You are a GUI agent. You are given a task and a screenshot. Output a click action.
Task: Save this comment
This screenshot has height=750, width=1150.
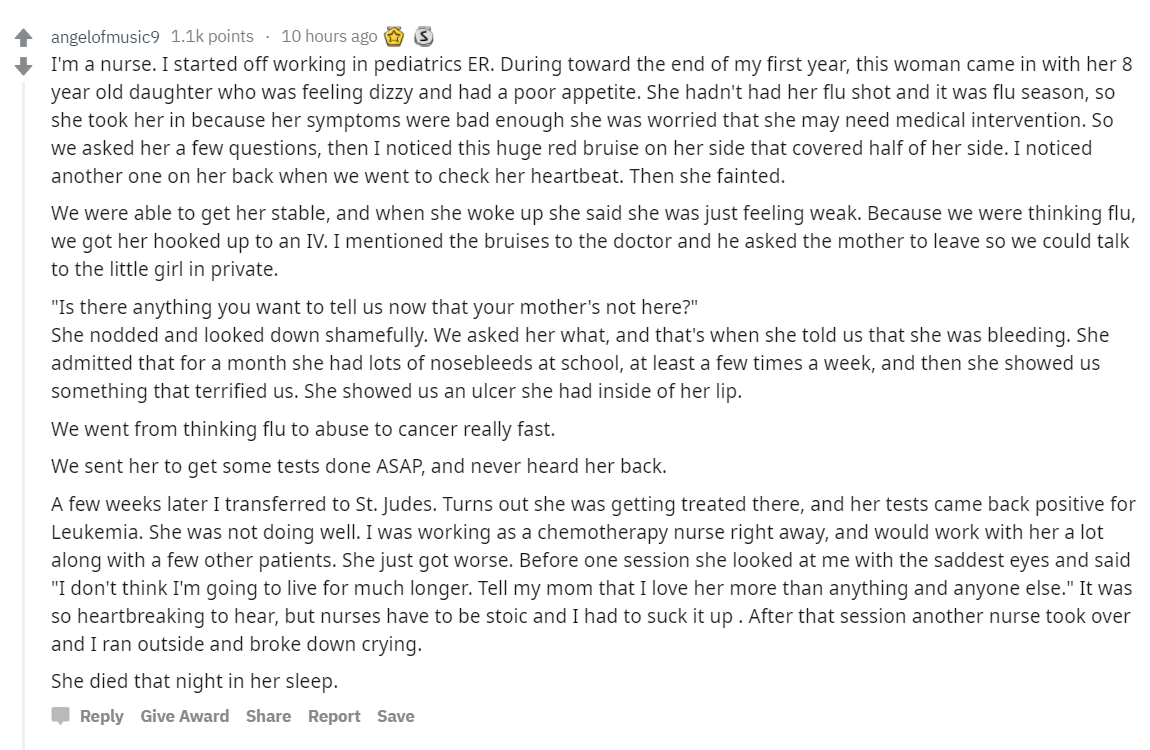395,716
